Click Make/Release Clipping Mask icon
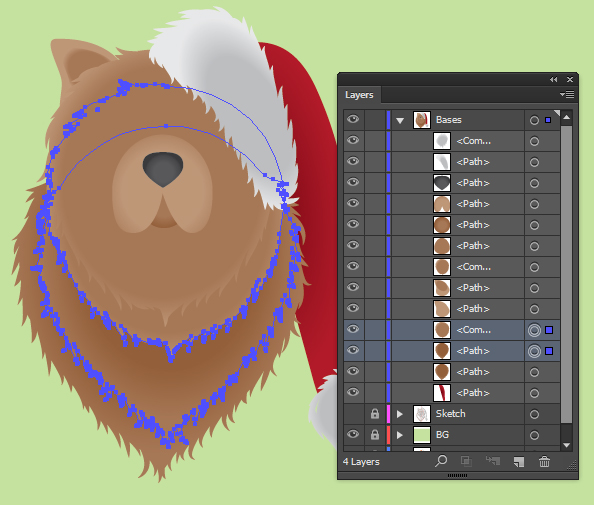Viewport: 594px width, 505px height. (x=466, y=461)
